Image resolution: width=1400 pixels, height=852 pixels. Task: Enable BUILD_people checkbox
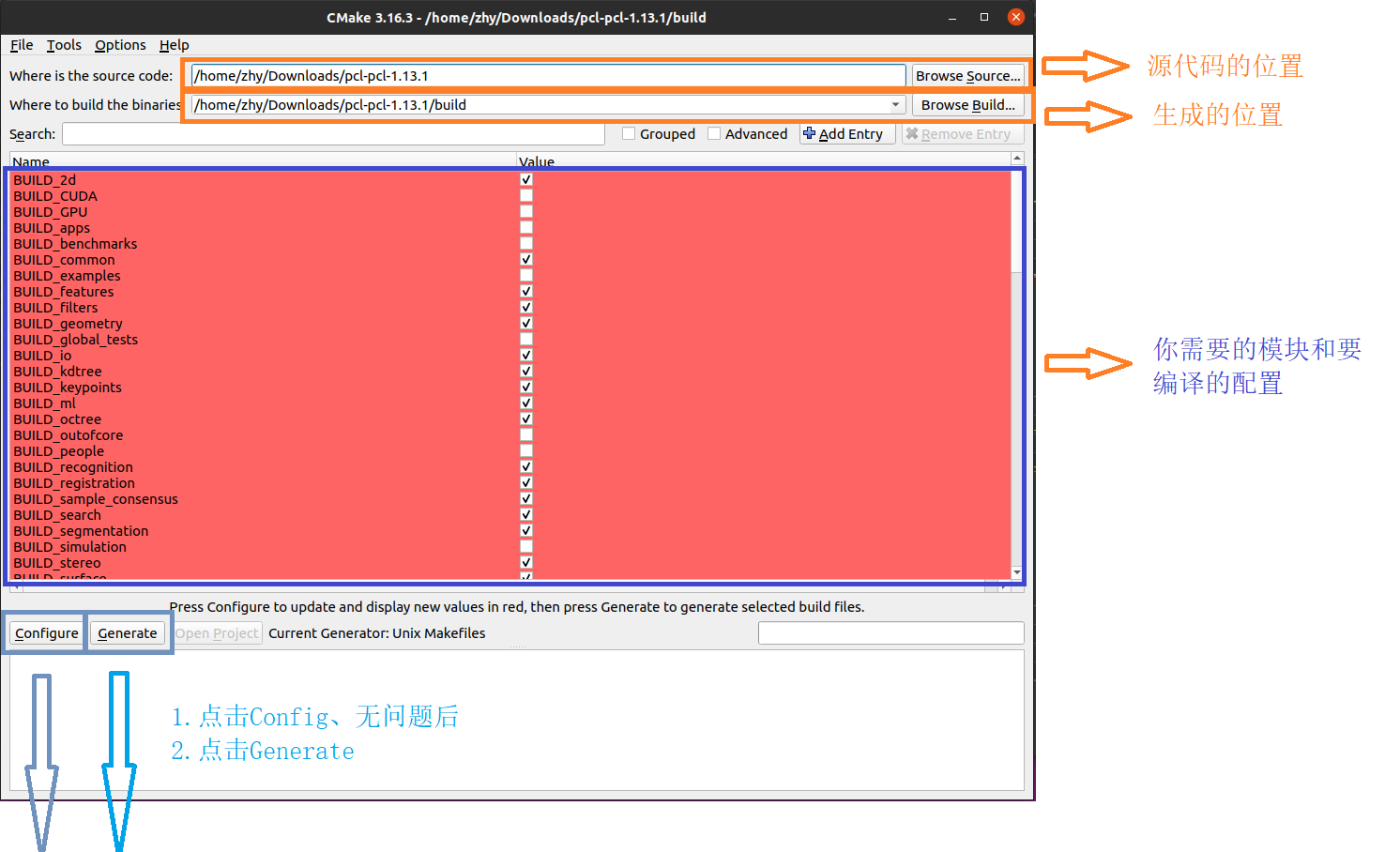[526, 451]
